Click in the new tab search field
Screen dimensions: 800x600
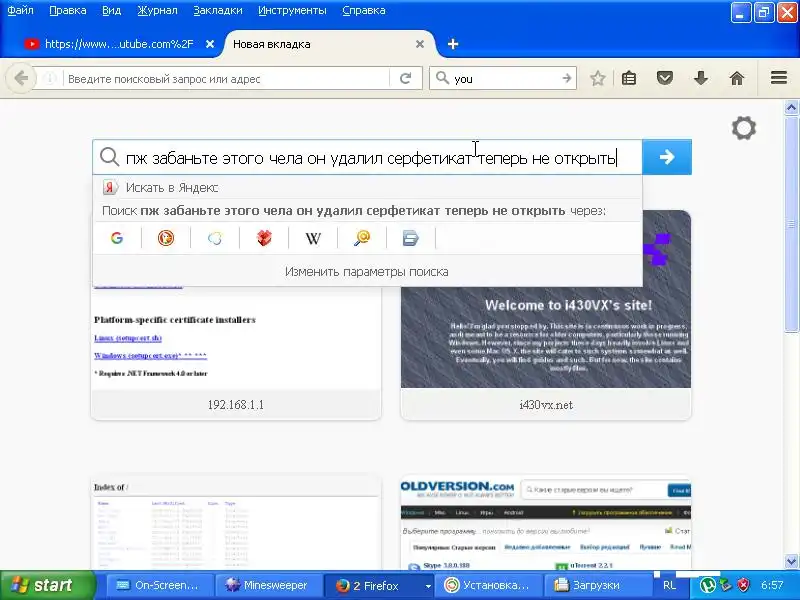[x=367, y=157]
